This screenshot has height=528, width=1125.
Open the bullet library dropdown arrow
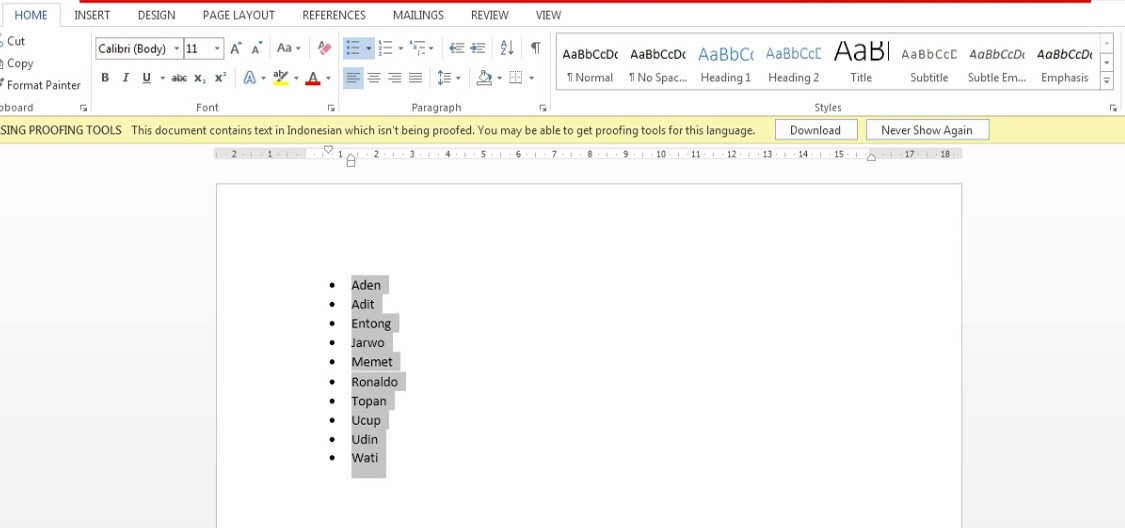tap(369, 48)
